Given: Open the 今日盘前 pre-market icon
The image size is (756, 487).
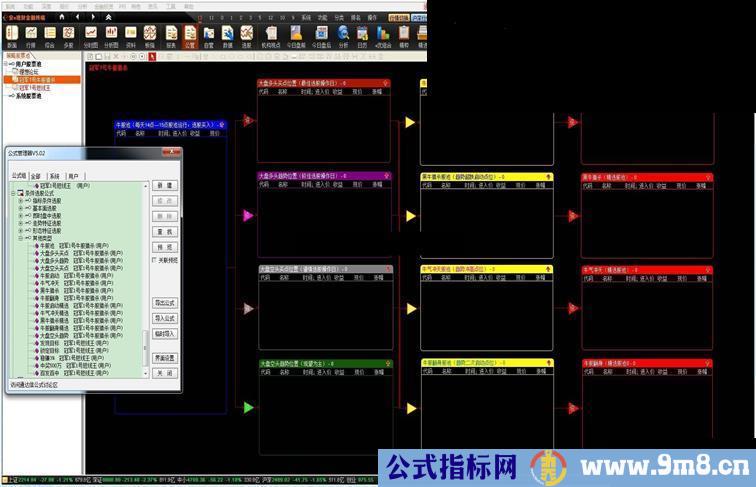Looking at the screenshot, I should (x=296, y=36).
